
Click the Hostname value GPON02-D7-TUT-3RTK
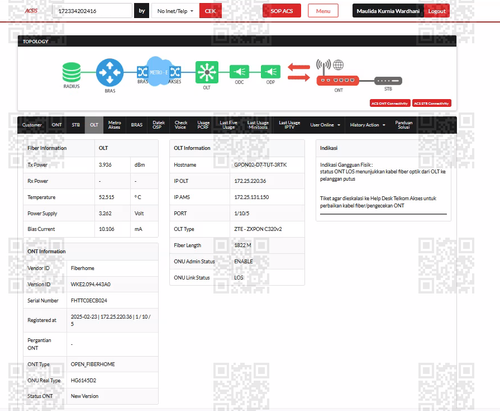click(x=260, y=165)
